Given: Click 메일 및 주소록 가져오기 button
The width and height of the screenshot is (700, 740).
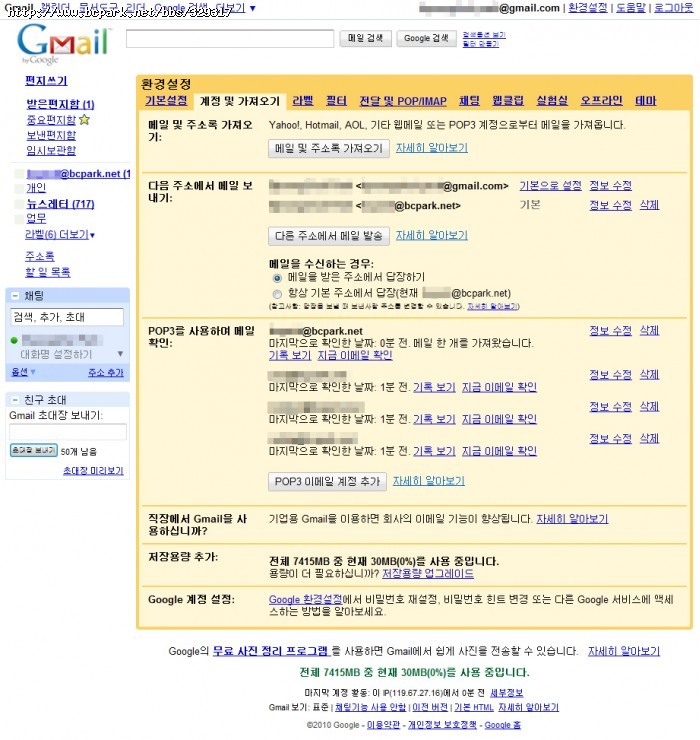Looking at the screenshot, I should (329, 148).
